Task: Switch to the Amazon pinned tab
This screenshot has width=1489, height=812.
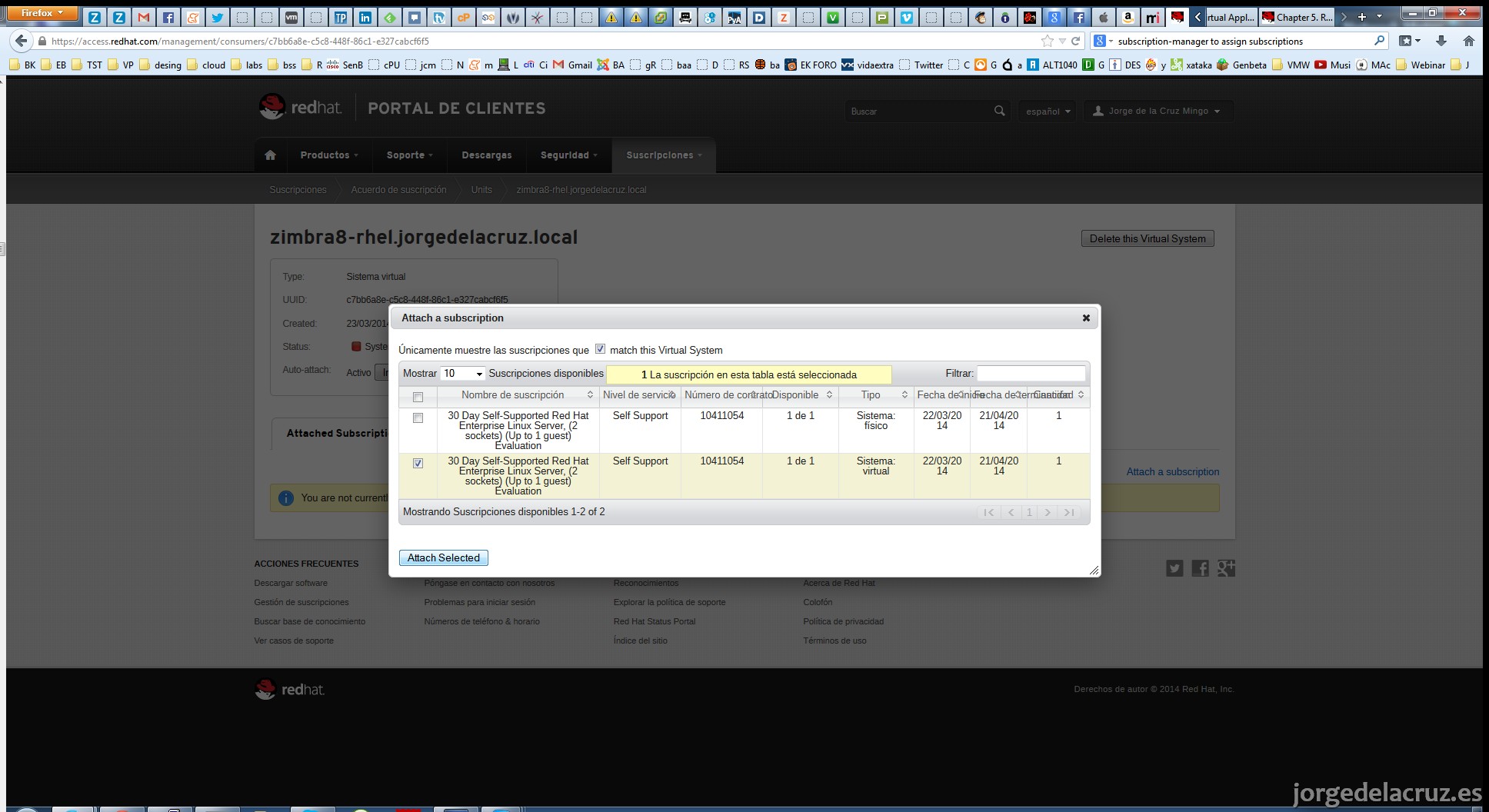Action: tap(1128, 17)
